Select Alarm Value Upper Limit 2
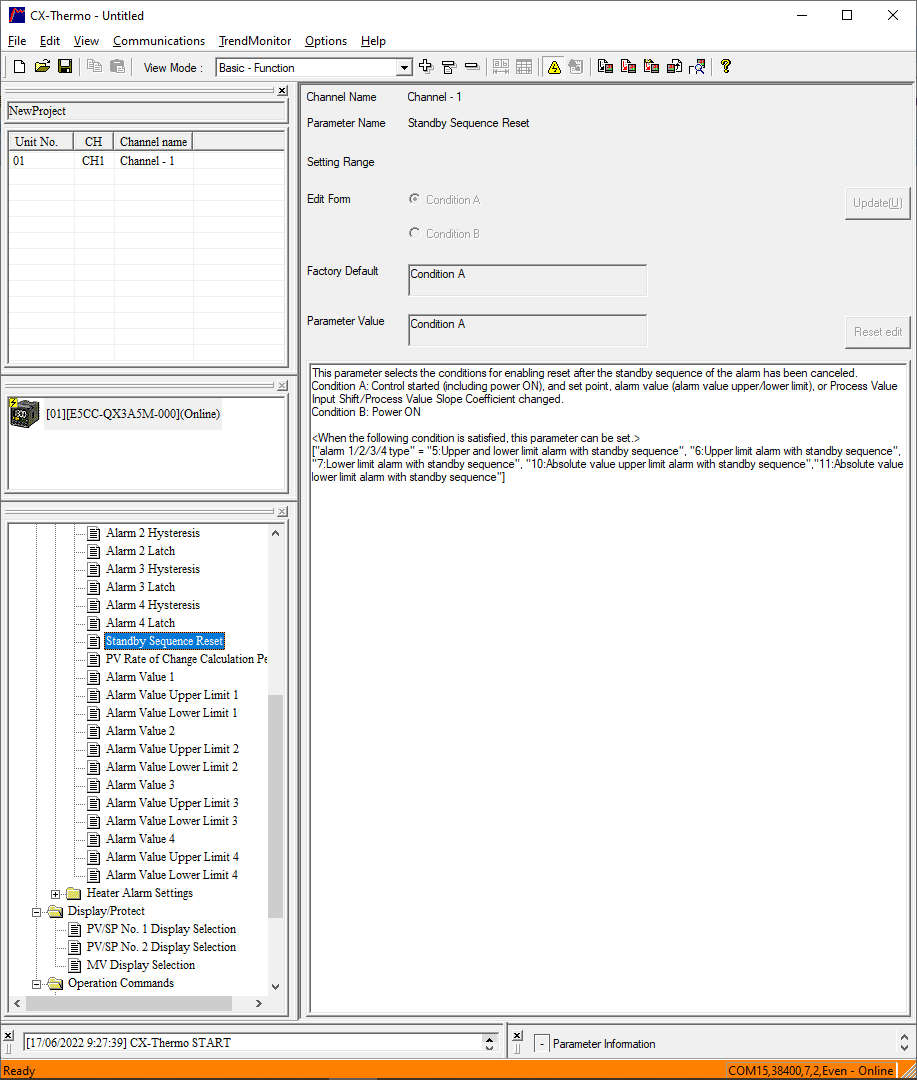The width and height of the screenshot is (917, 1080). [172, 749]
